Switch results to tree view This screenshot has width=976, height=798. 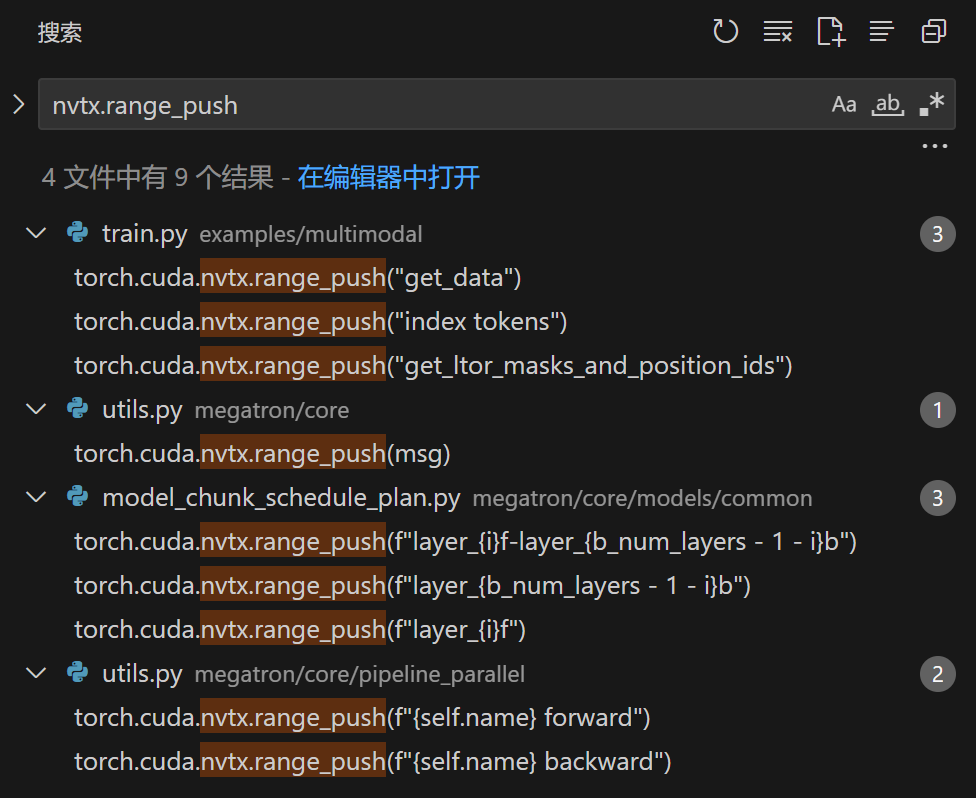tap(881, 32)
